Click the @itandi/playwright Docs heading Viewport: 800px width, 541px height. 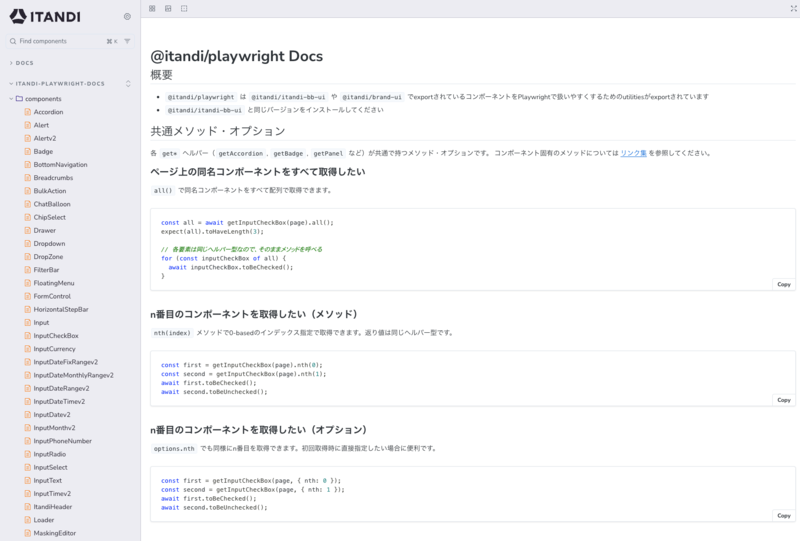237,56
